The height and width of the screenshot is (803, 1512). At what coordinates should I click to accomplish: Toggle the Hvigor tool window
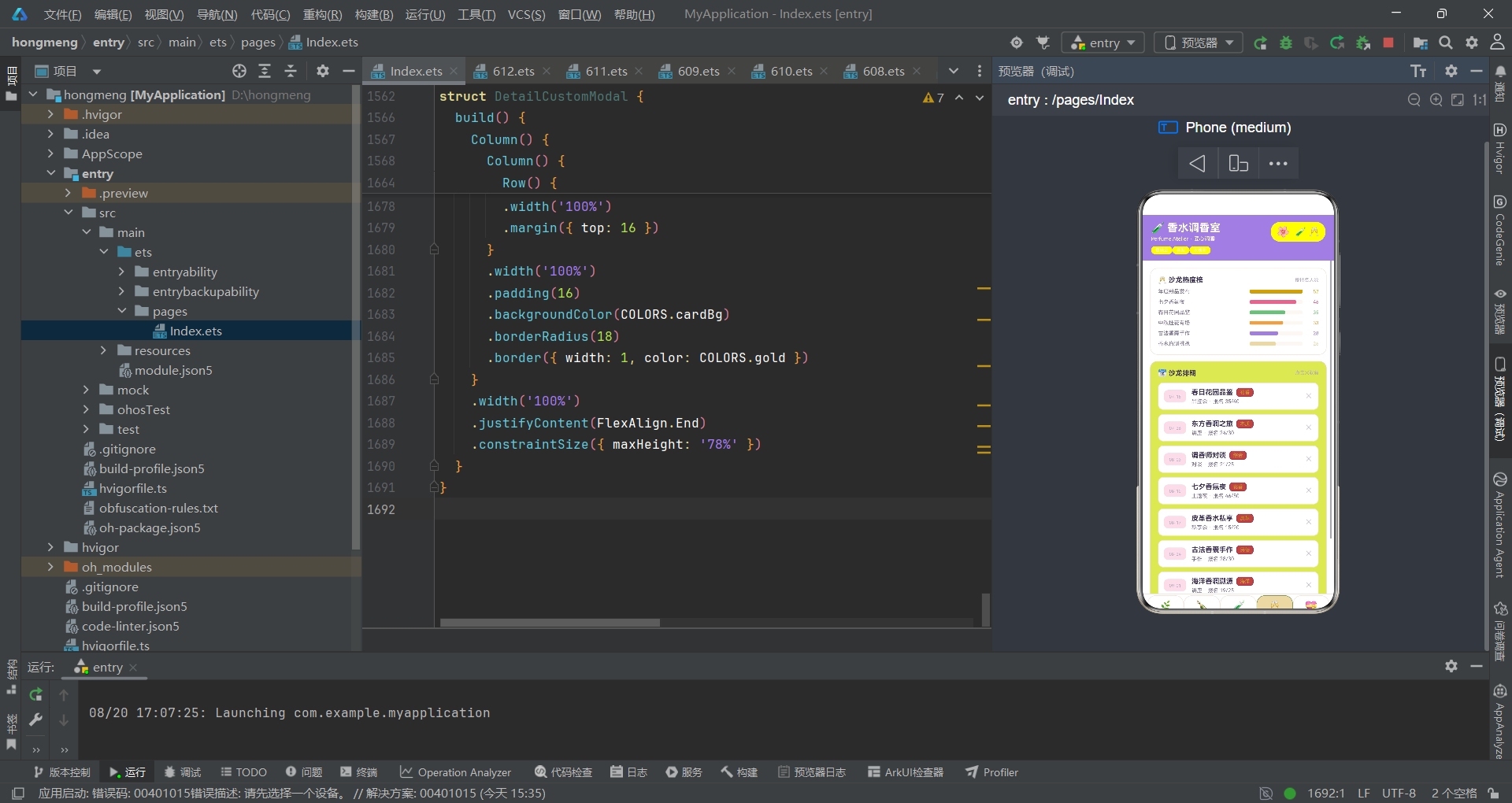[x=1499, y=147]
